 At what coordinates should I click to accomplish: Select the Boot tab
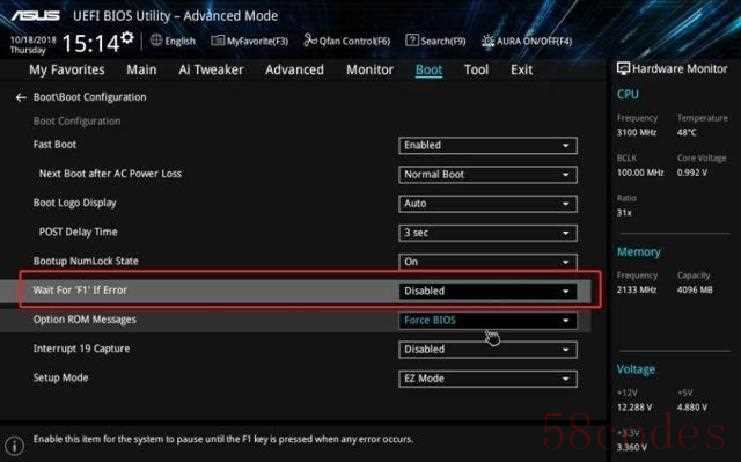click(x=429, y=70)
